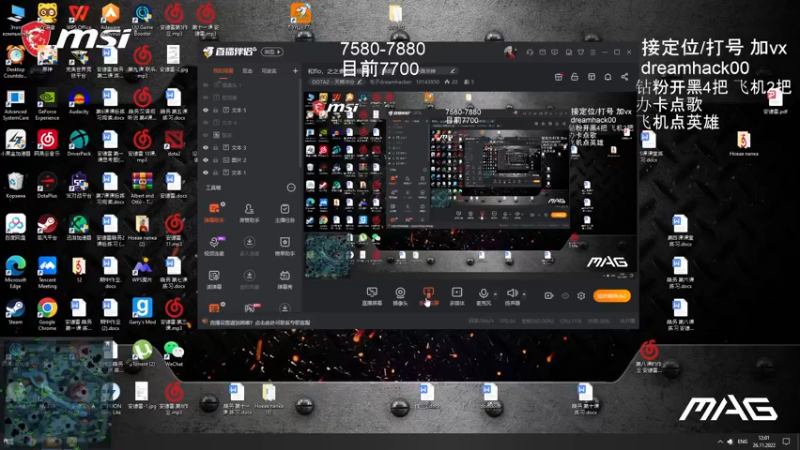Open the mail icon in title bar
This screenshot has width=800, height=450.
point(542,52)
